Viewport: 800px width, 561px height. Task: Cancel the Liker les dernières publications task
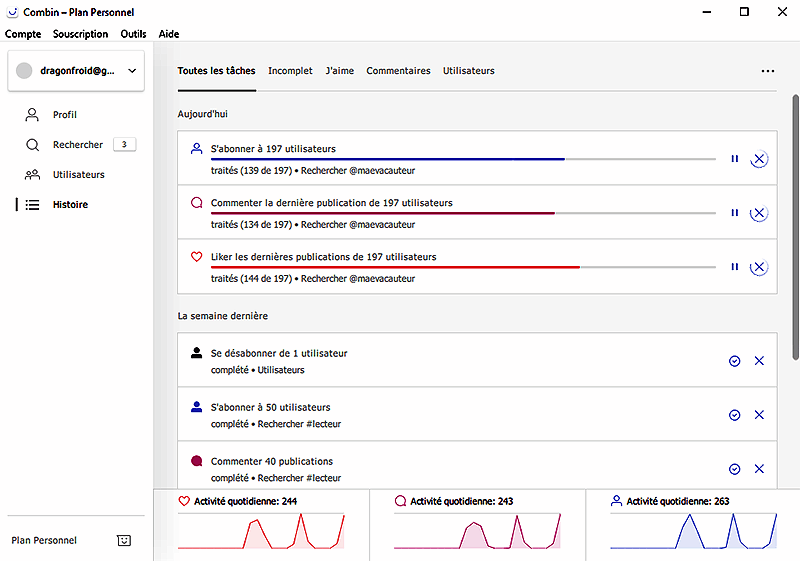759,267
